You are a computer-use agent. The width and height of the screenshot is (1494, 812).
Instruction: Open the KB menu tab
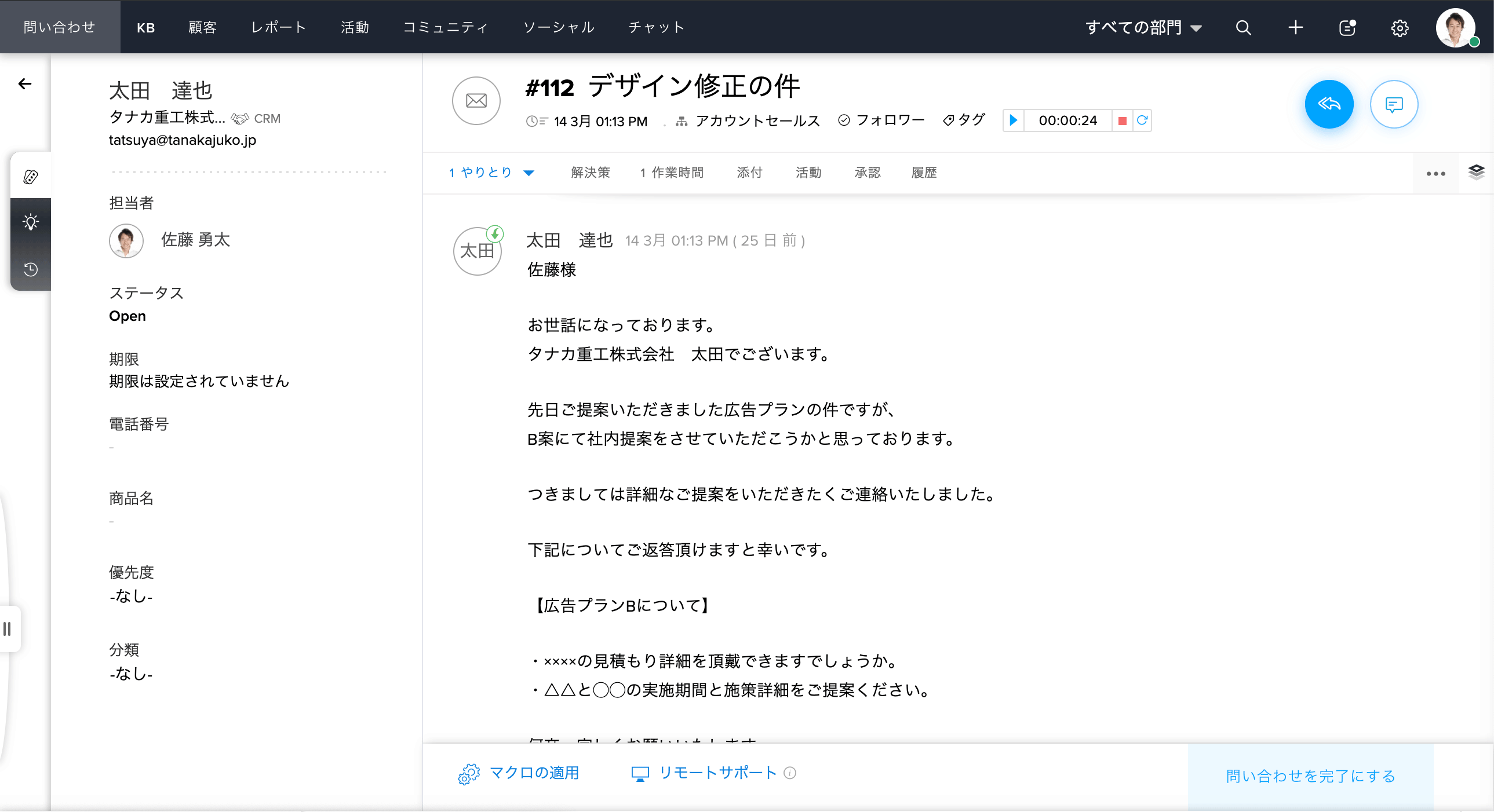point(145,27)
